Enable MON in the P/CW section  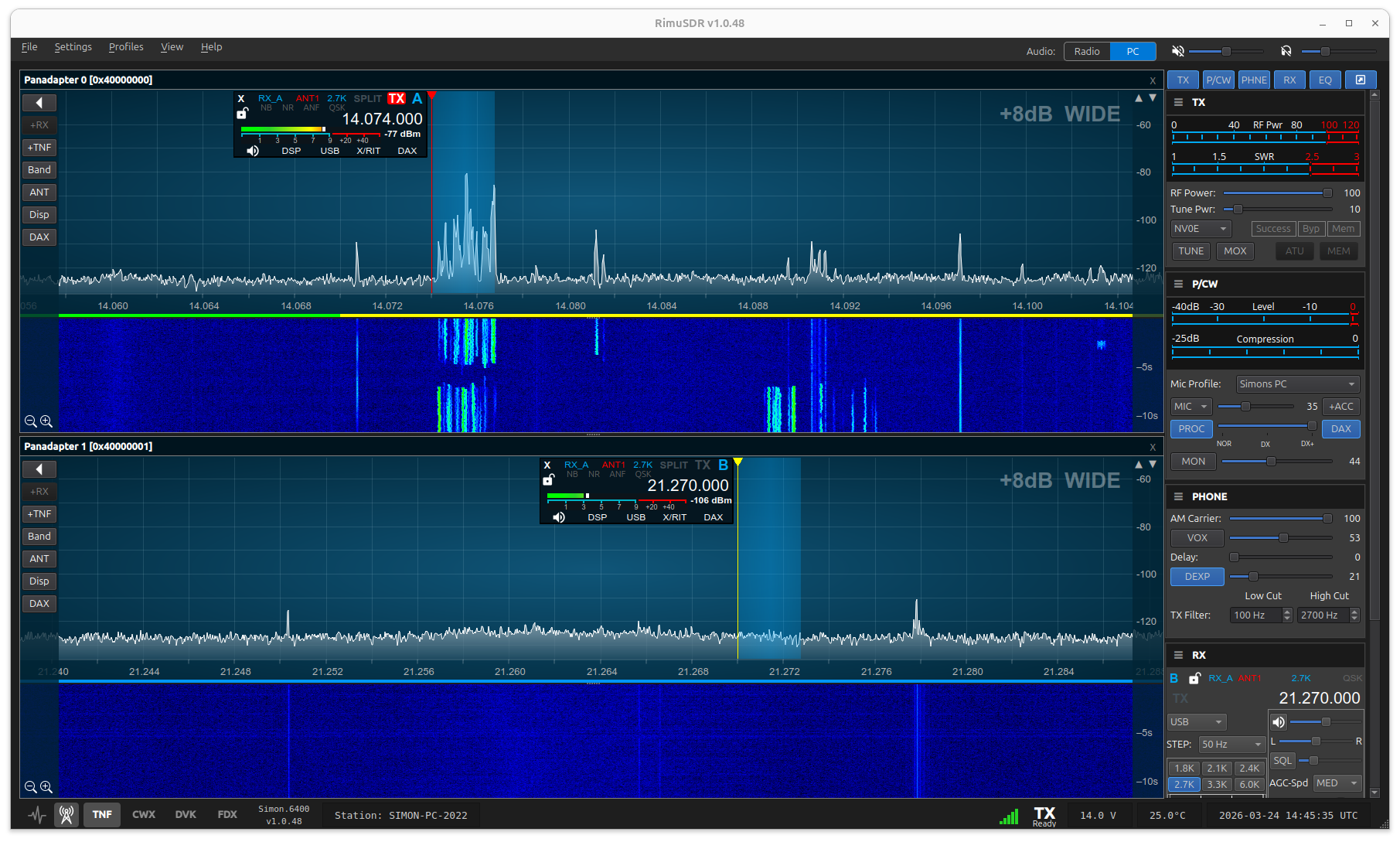point(1193,462)
